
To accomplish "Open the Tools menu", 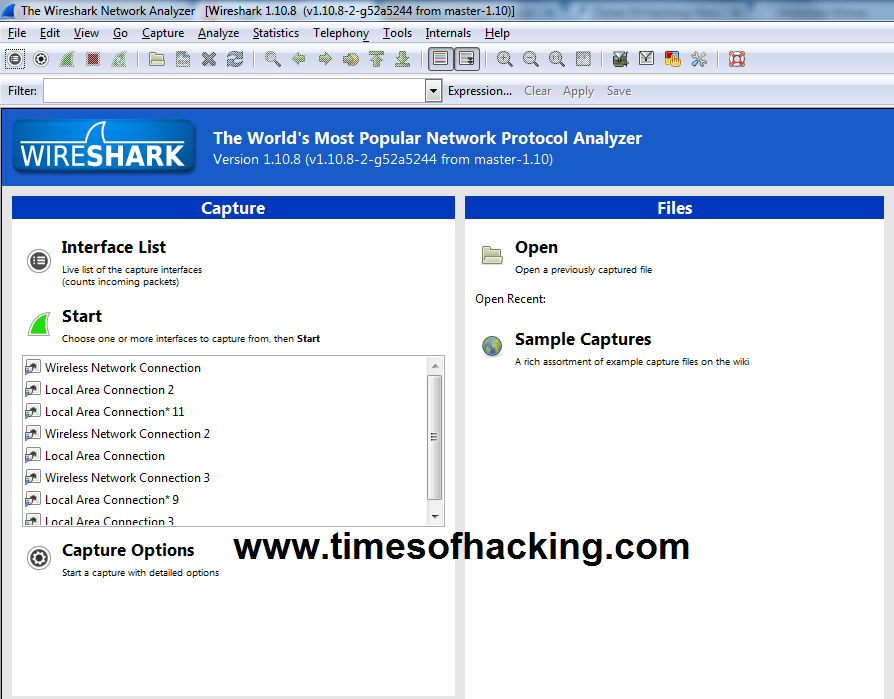I will pos(397,33).
